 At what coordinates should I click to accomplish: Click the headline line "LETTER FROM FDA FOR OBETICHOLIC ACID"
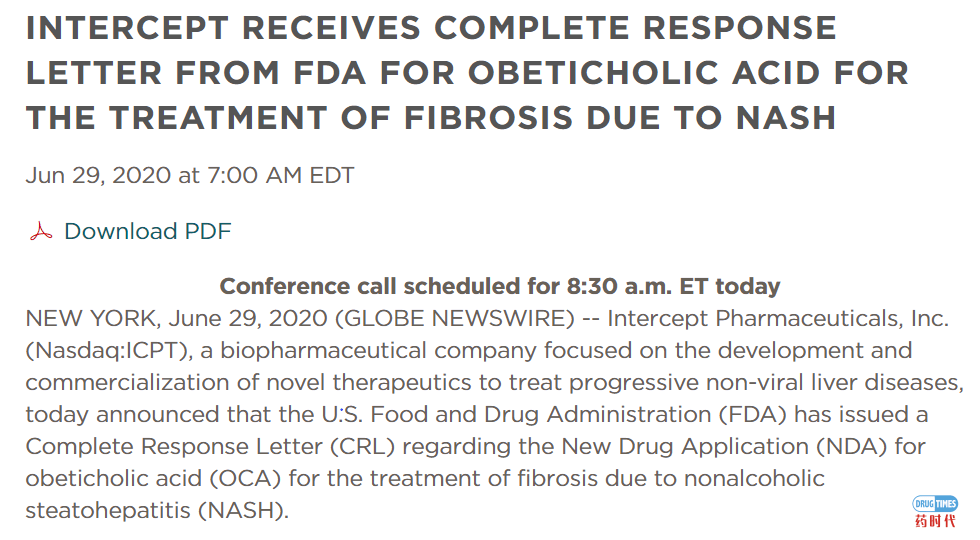467,73
